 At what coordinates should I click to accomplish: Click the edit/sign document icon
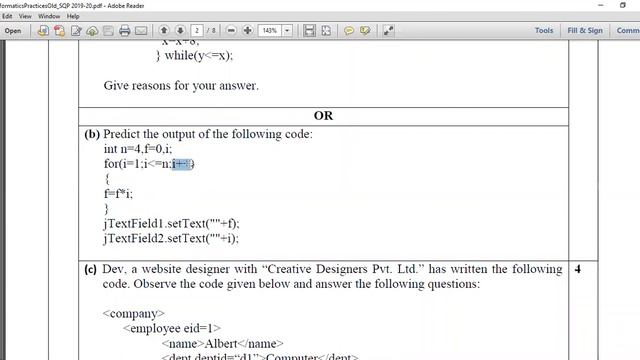pyautogui.click(x=76, y=31)
